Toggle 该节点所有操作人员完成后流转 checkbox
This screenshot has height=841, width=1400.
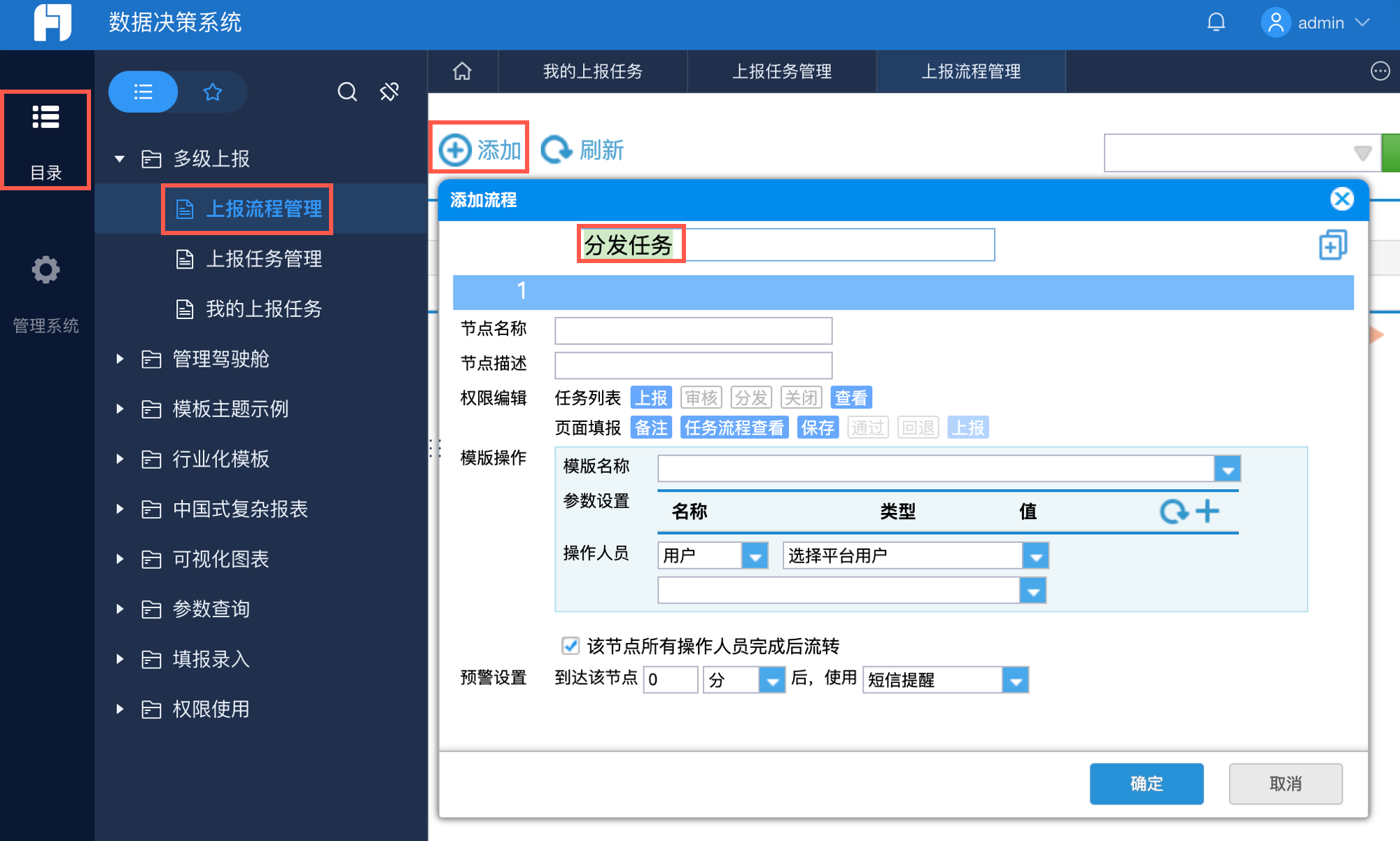pyautogui.click(x=570, y=645)
